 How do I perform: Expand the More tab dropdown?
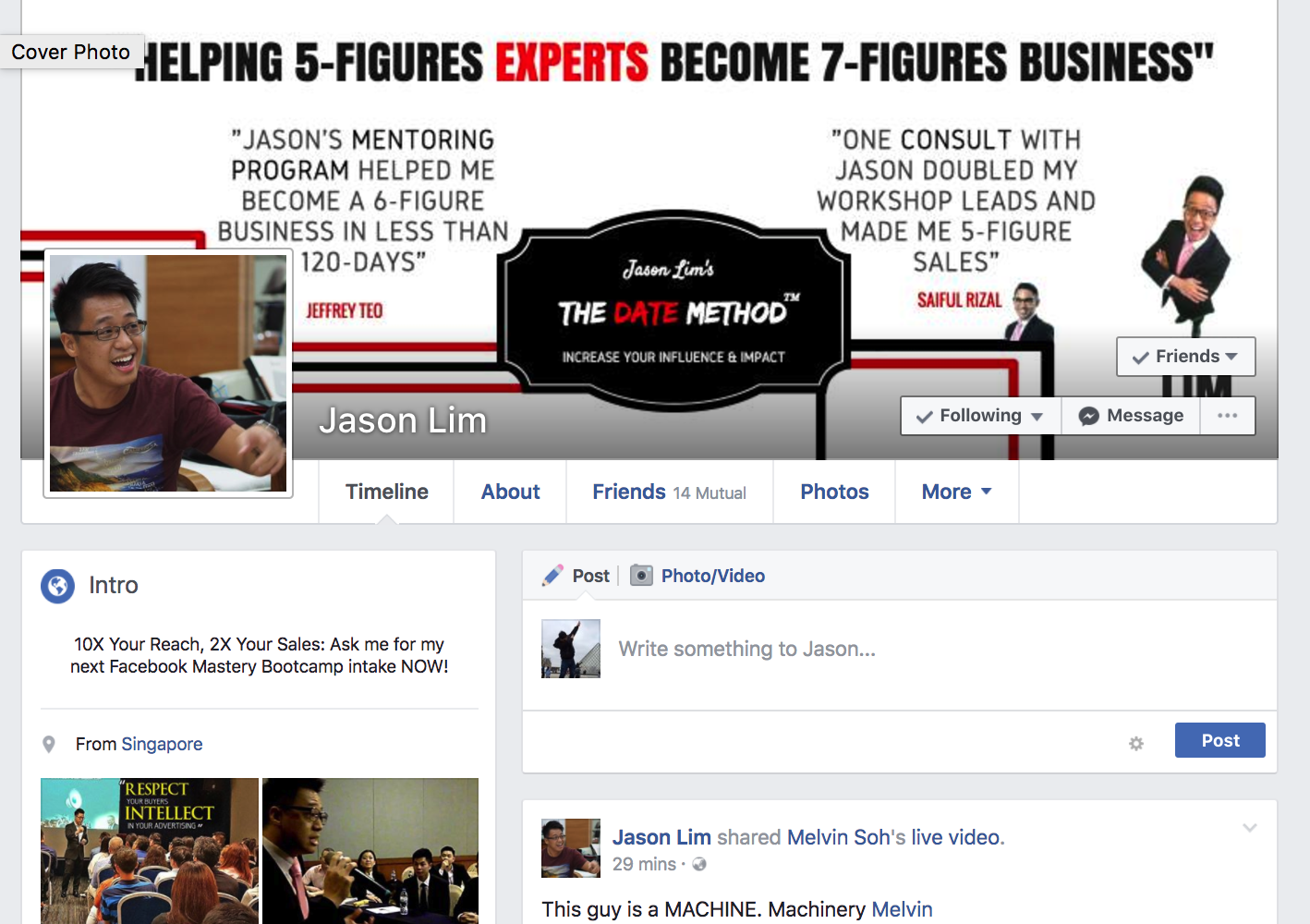tap(956, 492)
